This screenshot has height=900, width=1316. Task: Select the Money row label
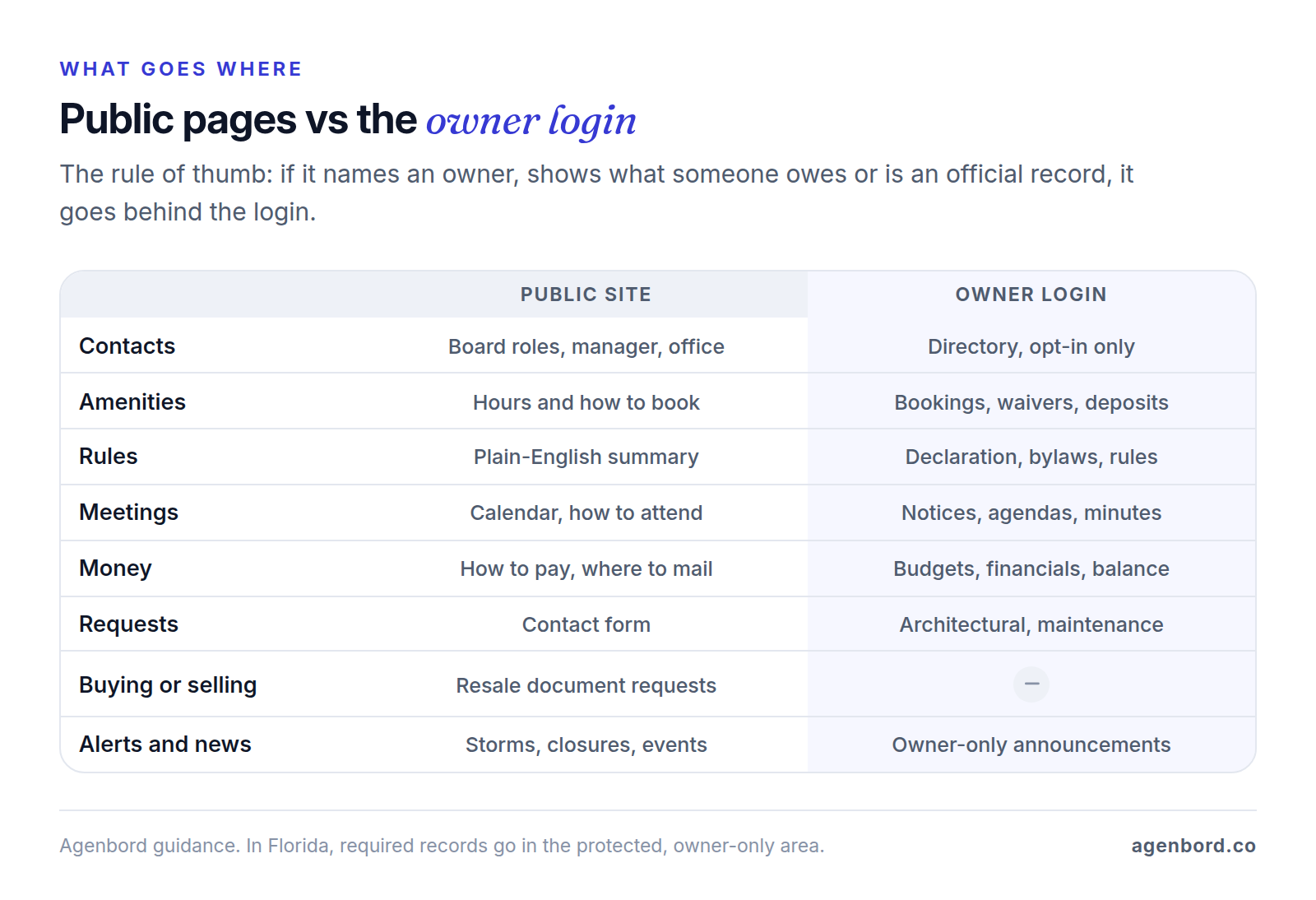point(115,568)
